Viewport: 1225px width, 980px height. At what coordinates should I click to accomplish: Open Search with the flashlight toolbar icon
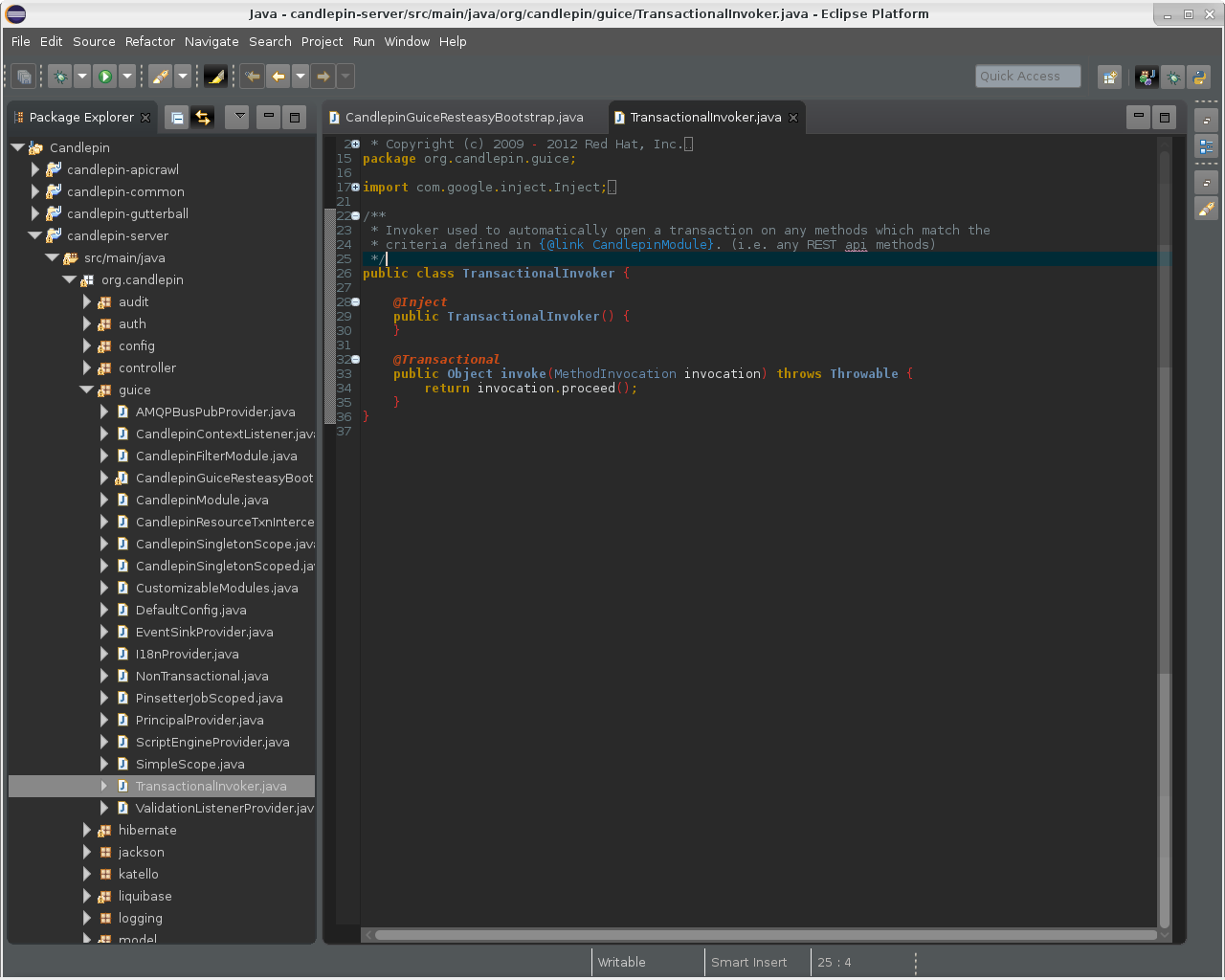(161, 77)
